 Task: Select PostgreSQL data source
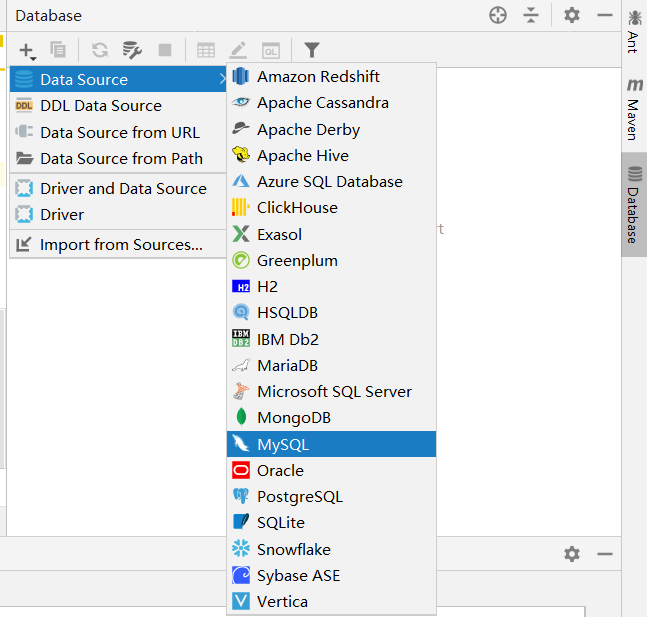coord(331,496)
